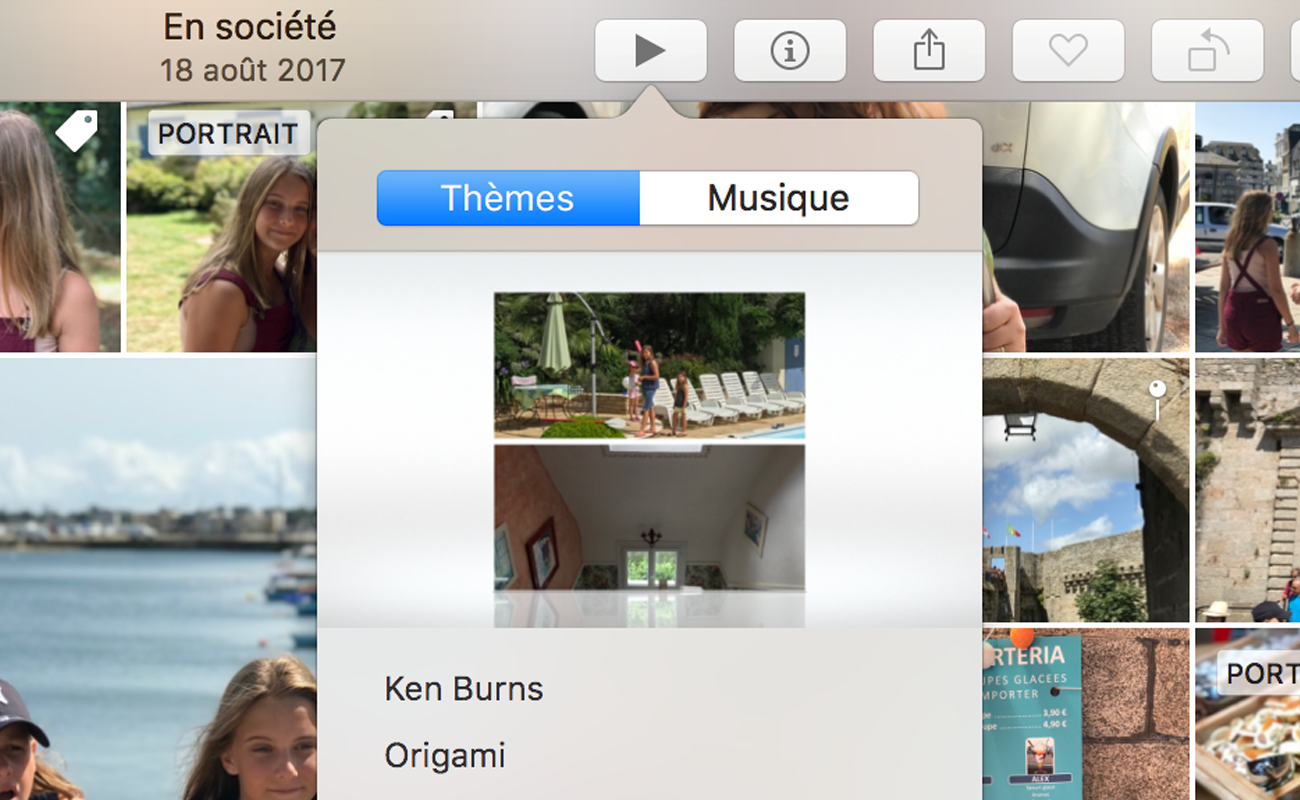Click the PORTRAIT badge on girl photo
This screenshot has width=1300, height=800.
(x=228, y=134)
